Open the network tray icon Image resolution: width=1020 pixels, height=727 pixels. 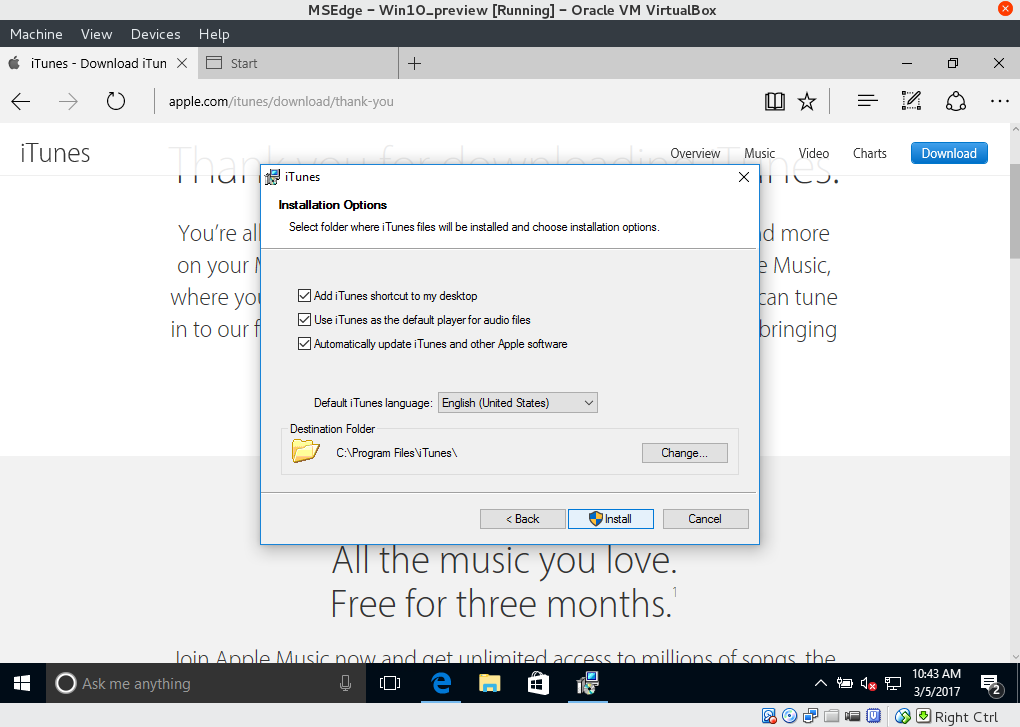click(x=893, y=683)
